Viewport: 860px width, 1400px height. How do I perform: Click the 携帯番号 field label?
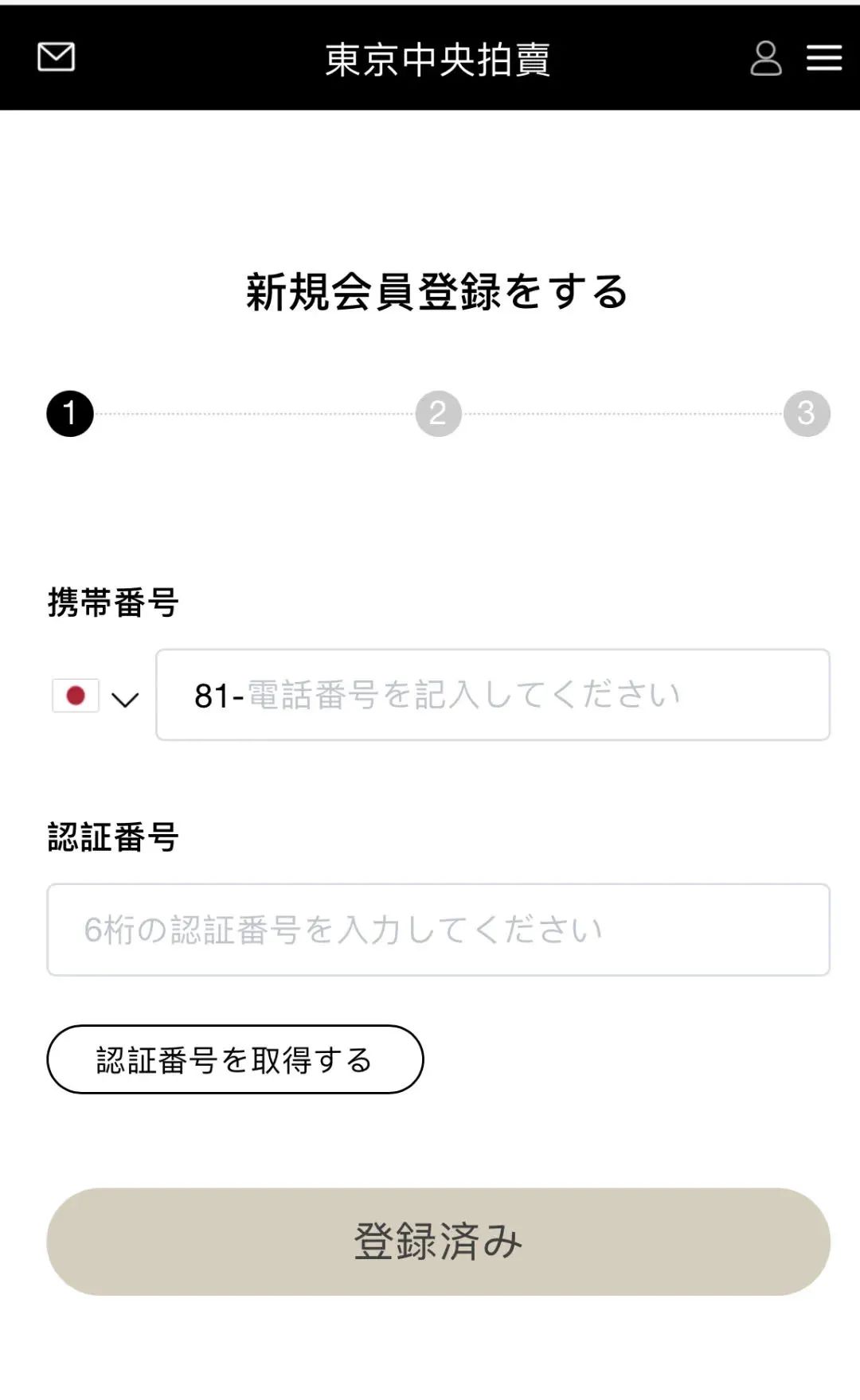(113, 603)
